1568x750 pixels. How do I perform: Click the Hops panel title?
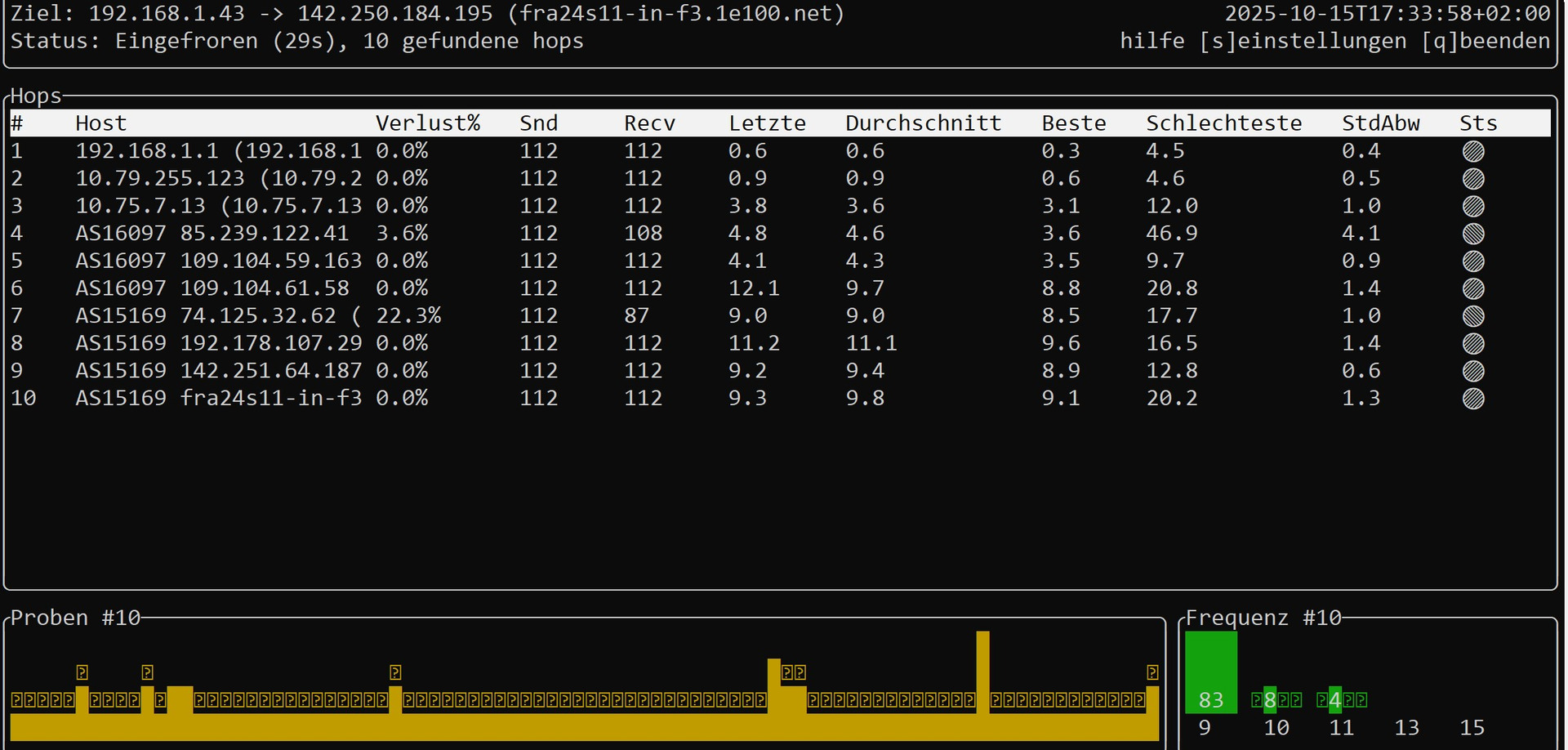[x=36, y=96]
